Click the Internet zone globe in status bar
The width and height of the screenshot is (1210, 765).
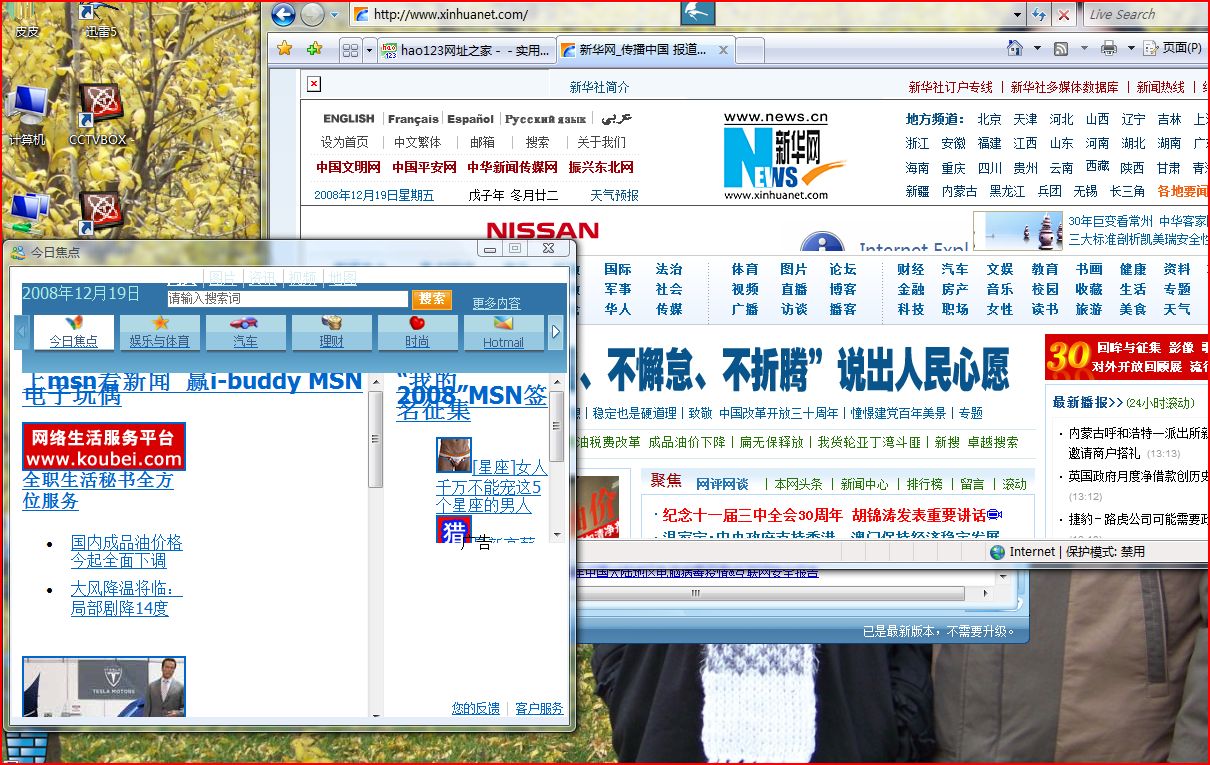tap(997, 552)
